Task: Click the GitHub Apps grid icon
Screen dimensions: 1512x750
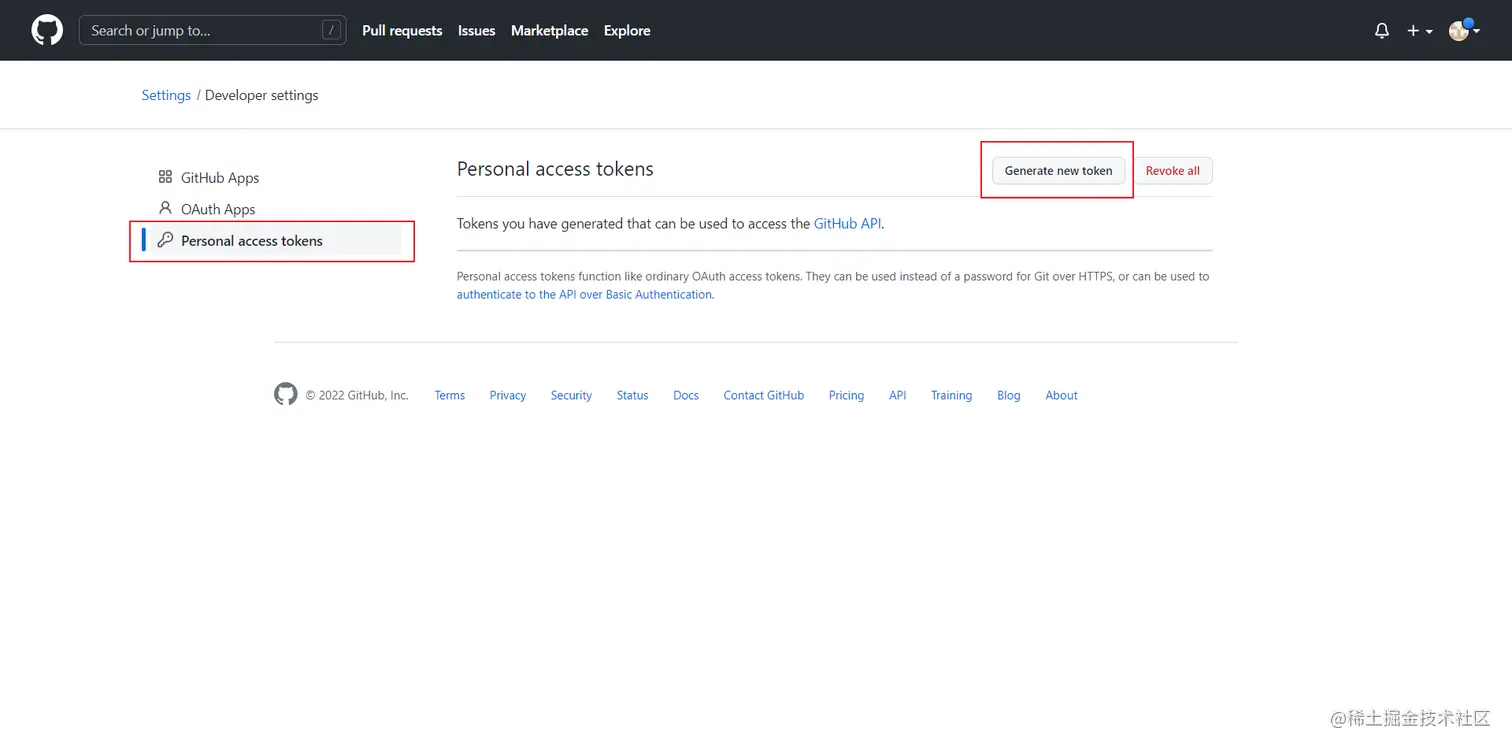Action: click(x=165, y=177)
